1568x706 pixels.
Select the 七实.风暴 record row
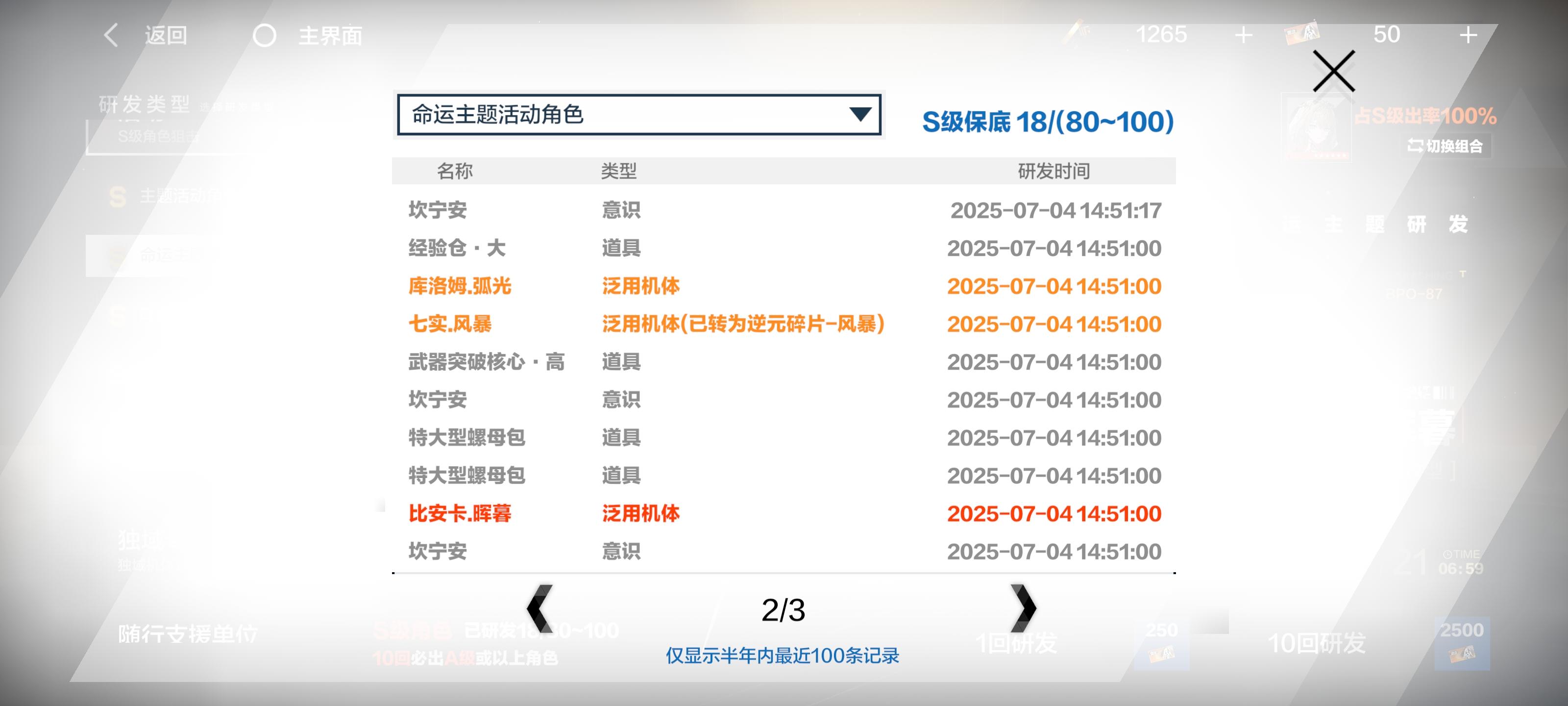pyautogui.click(x=784, y=324)
